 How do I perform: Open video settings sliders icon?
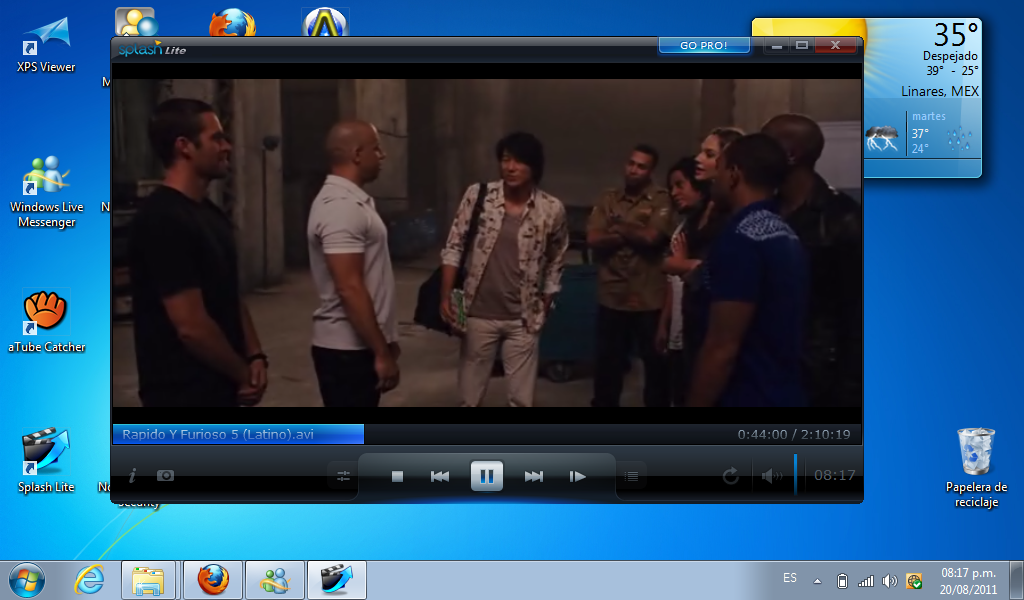coord(344,476)
